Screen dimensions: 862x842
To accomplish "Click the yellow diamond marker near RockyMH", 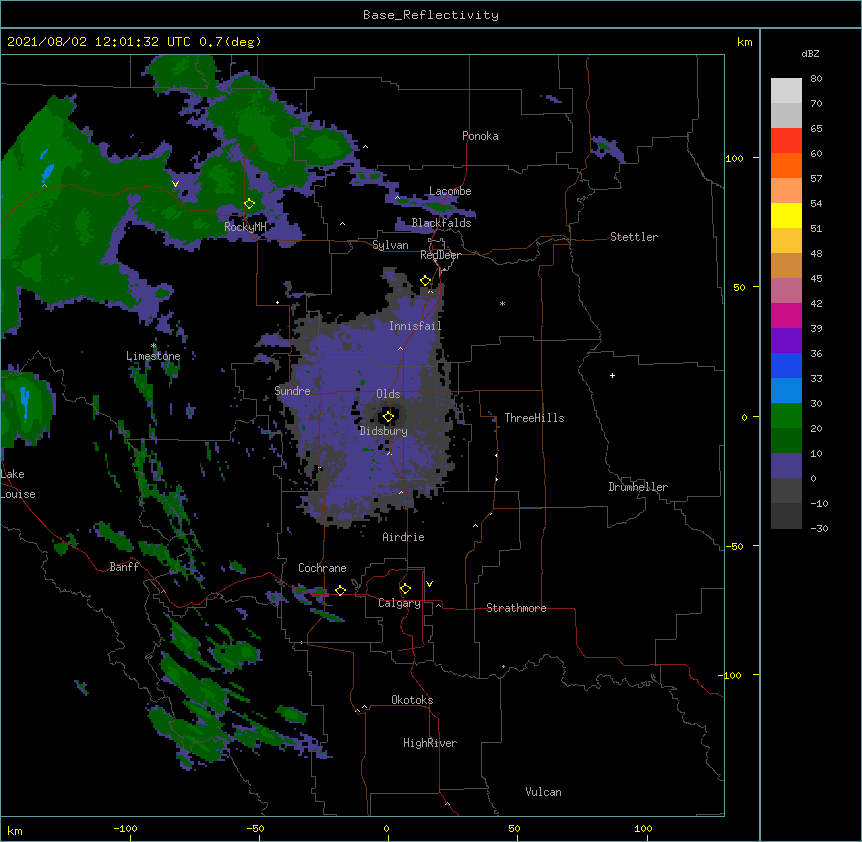I will pos(249,204).
